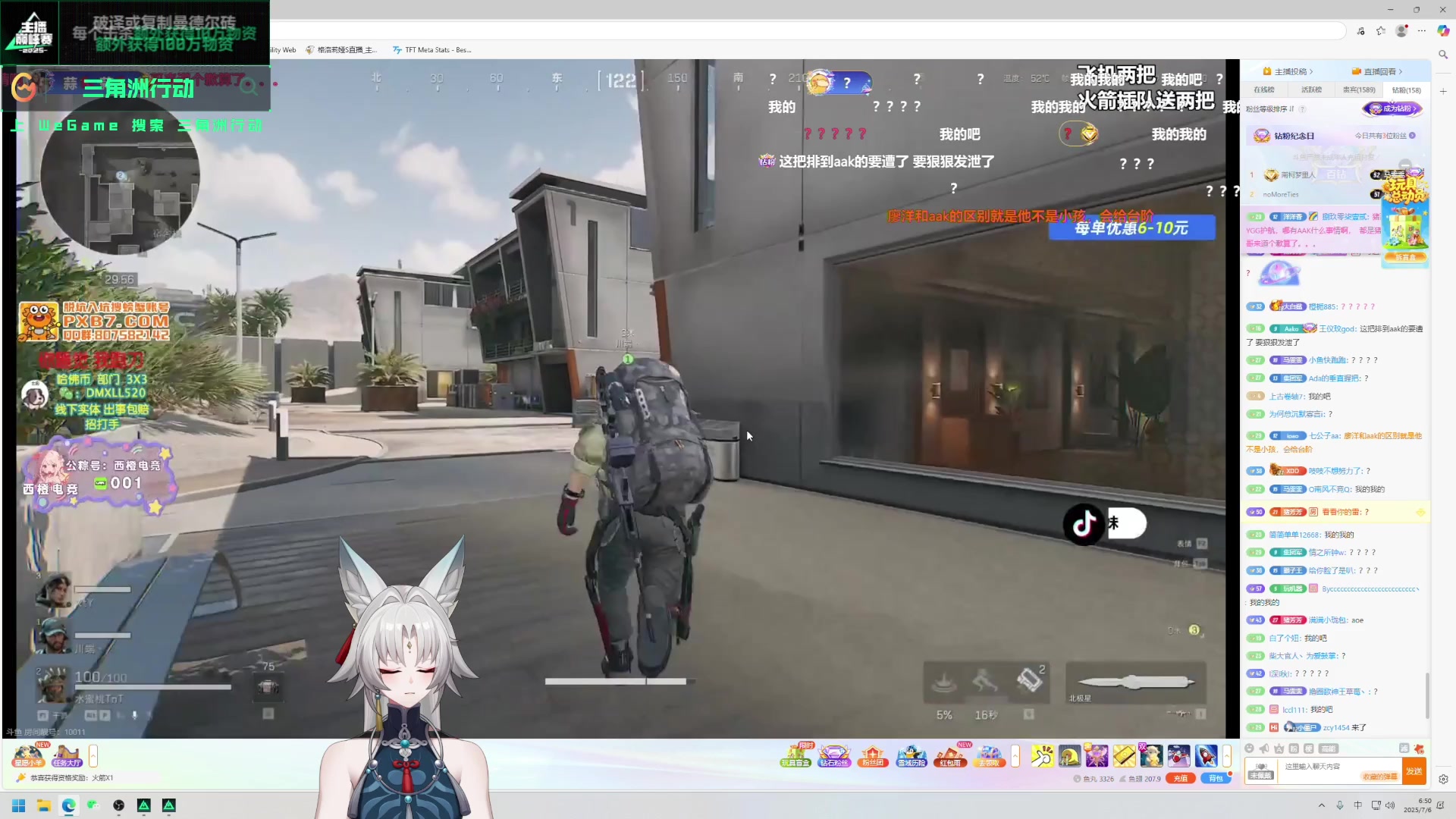The image size is (1456, 819).
Task: Open 红包雨 red packet icon
Action: pyautogui.click(x=950, y=755)
